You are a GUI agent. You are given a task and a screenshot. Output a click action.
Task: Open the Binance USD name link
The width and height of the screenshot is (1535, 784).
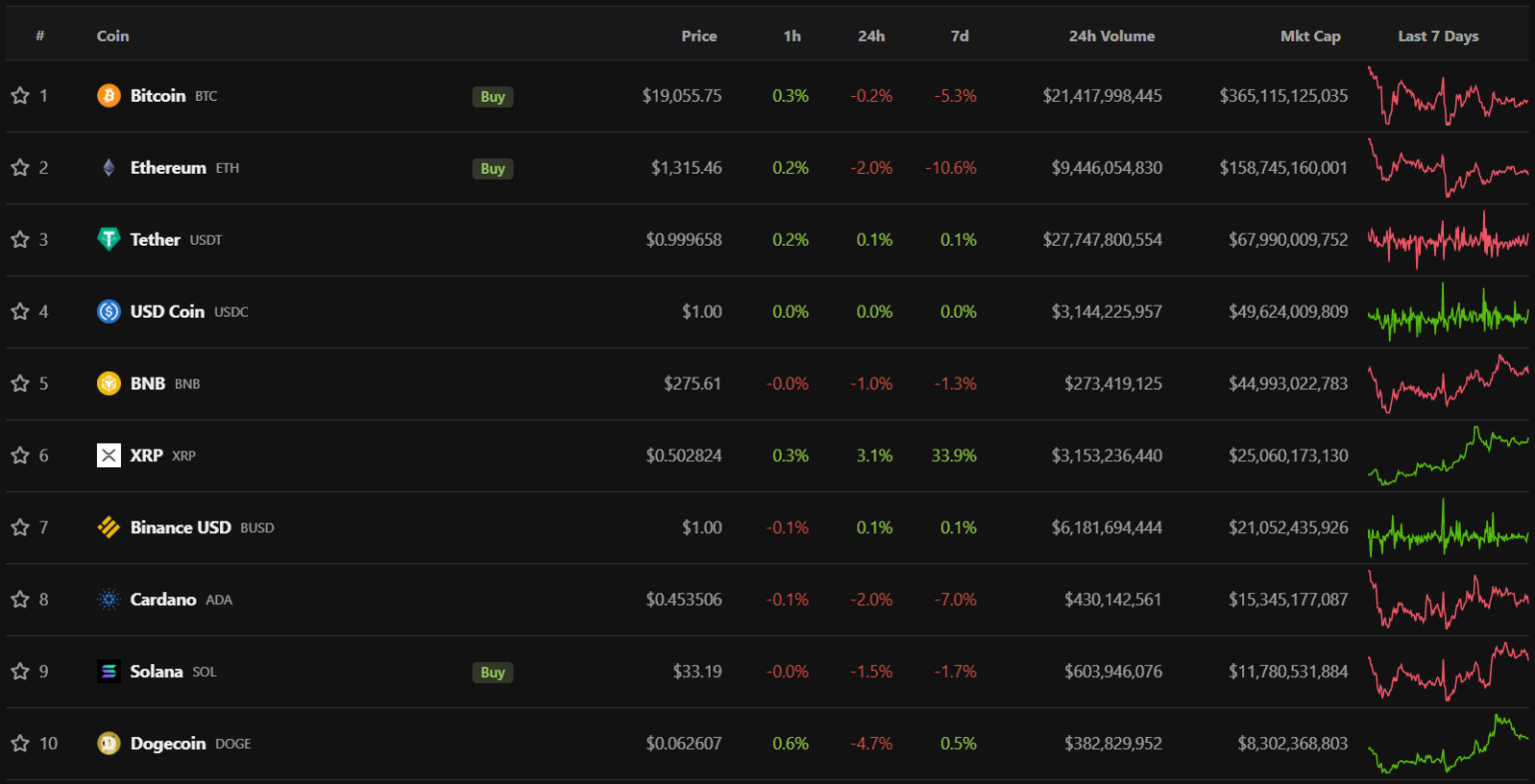[x=180, y=527]
